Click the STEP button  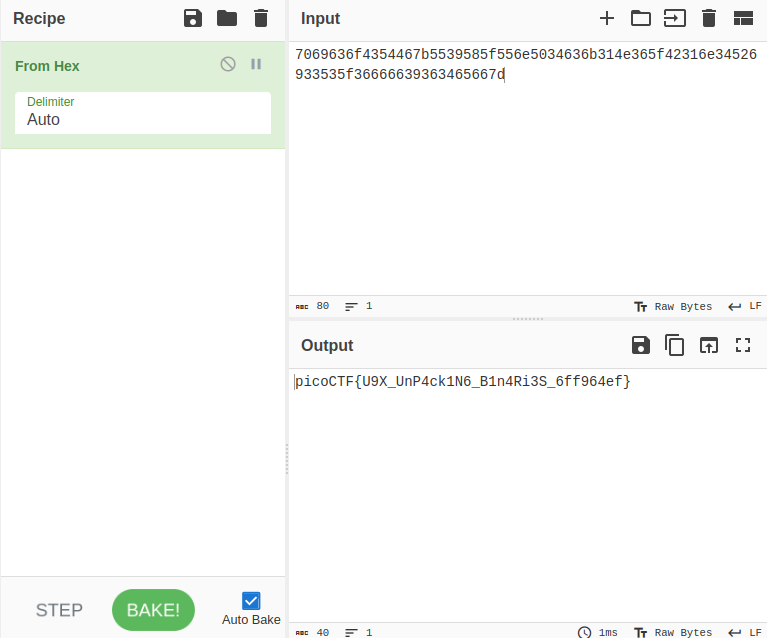59,610
